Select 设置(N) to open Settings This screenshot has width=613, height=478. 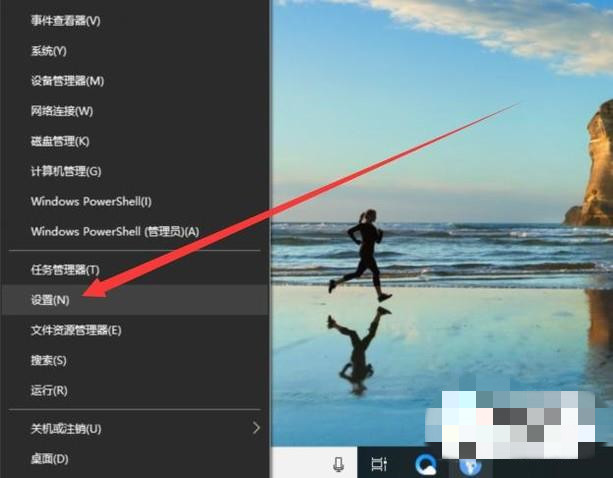135,300
